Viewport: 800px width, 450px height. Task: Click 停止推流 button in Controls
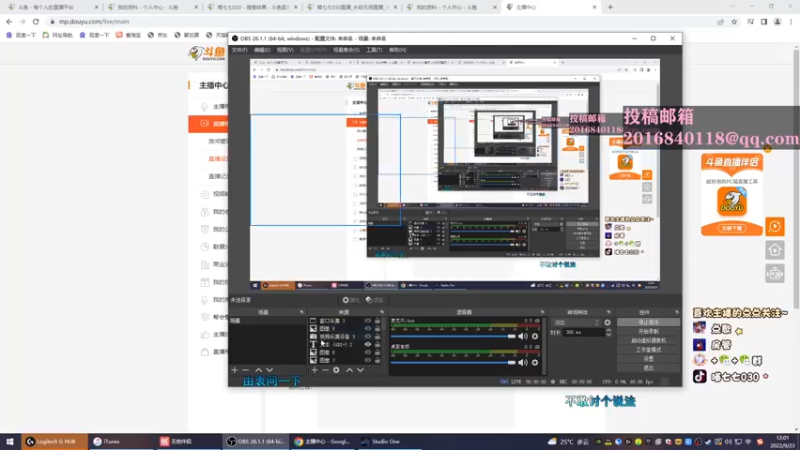[648, 322]
